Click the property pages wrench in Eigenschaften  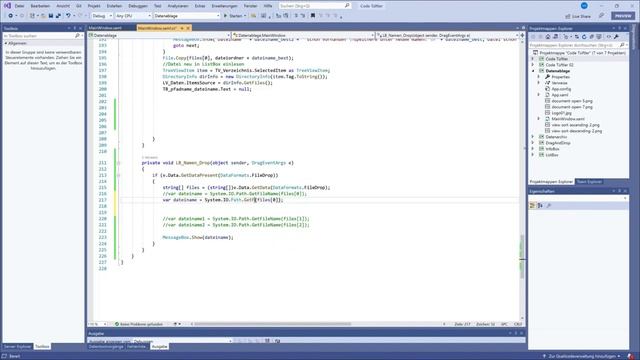coord(549,206)
